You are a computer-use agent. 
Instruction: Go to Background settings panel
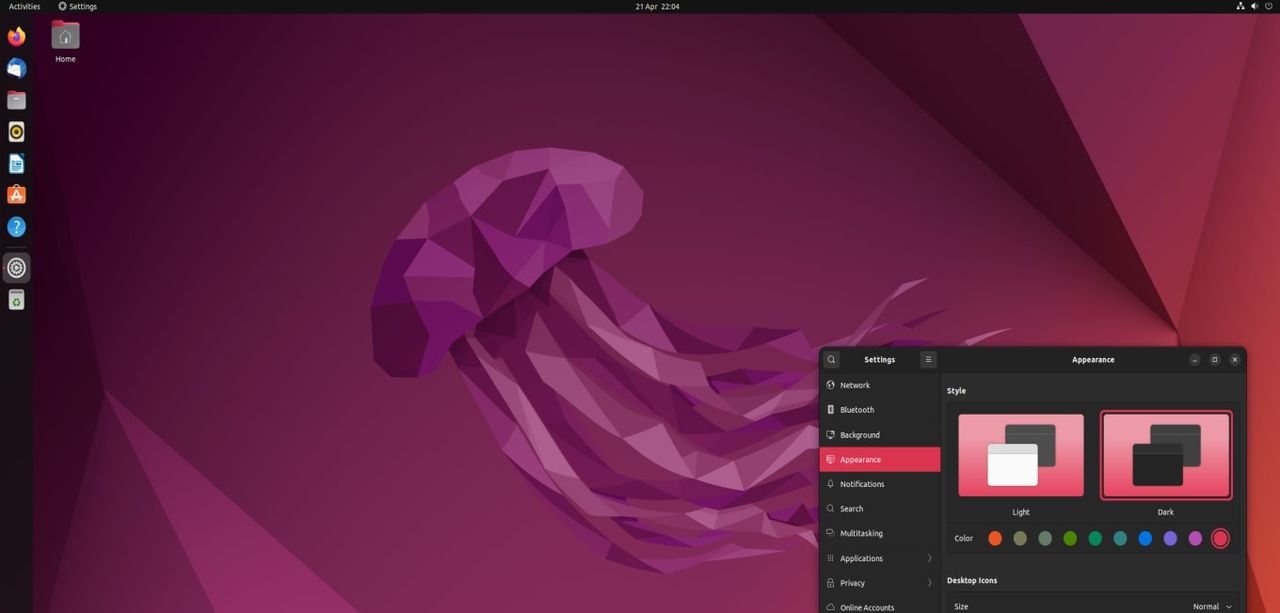point(859,435)
